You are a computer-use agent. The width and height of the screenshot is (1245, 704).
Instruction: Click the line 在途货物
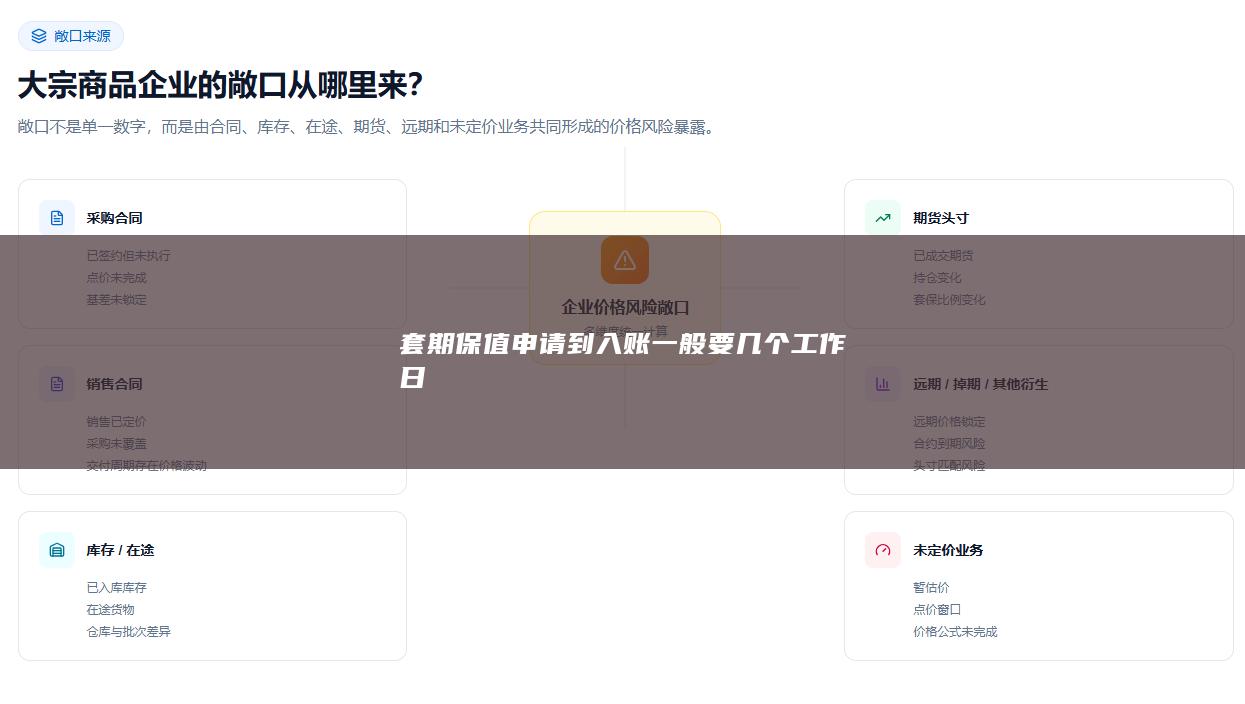(x=111, y=610)
